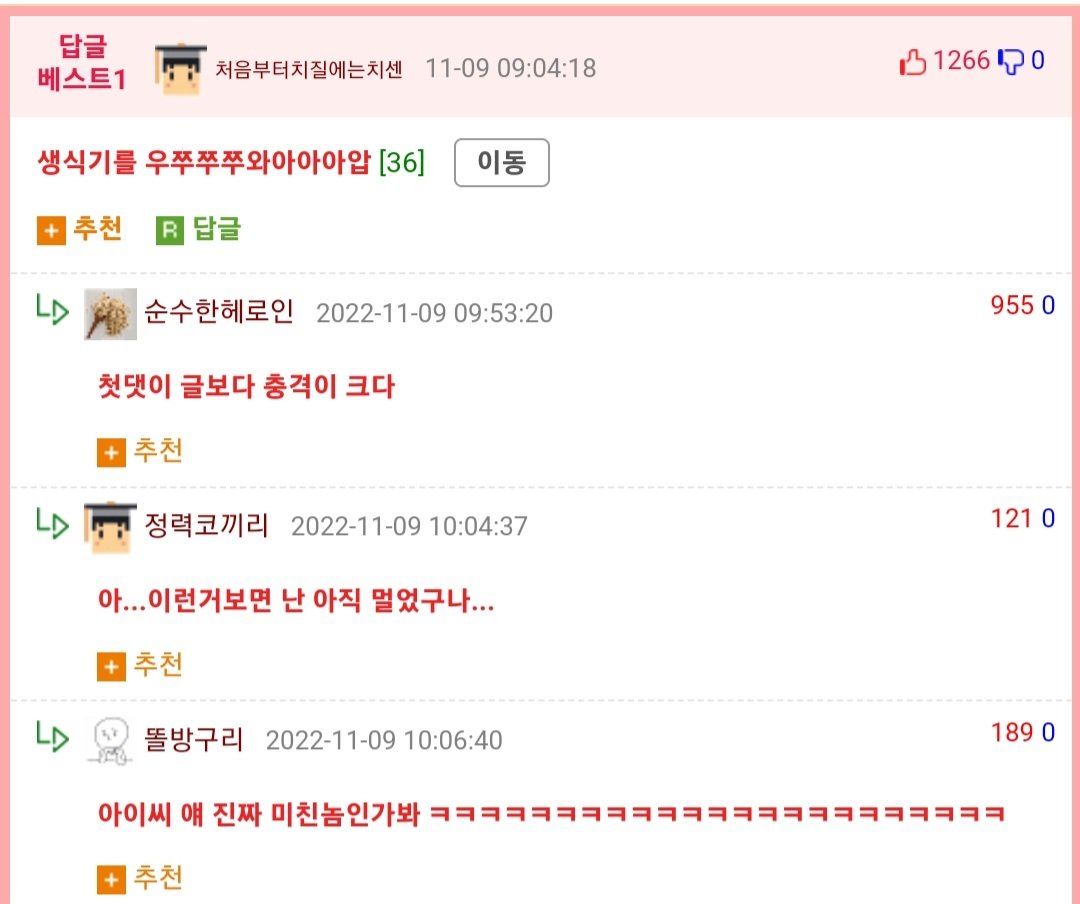This screenshot has width=1080, height=904.
Task: Click the graduation-cap avatar of 처음부터치질에는치센
Action: (x=180, y=70)
